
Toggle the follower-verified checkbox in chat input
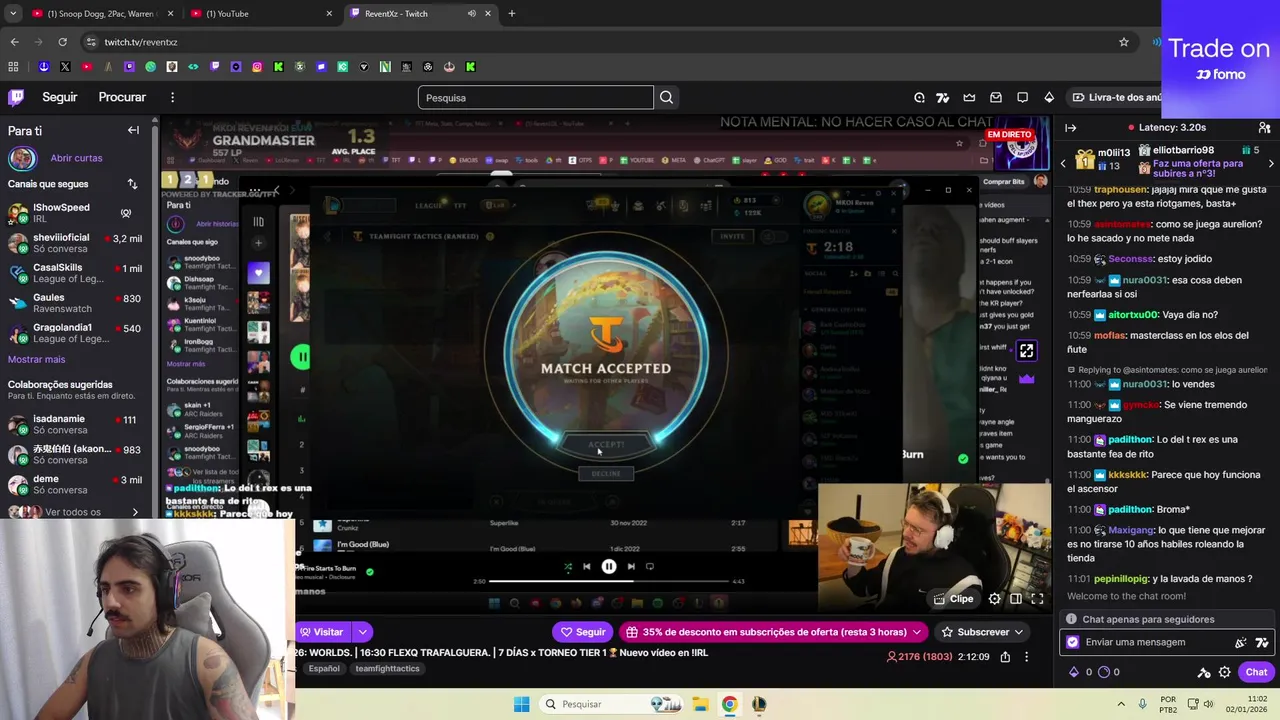point(1073,643)
